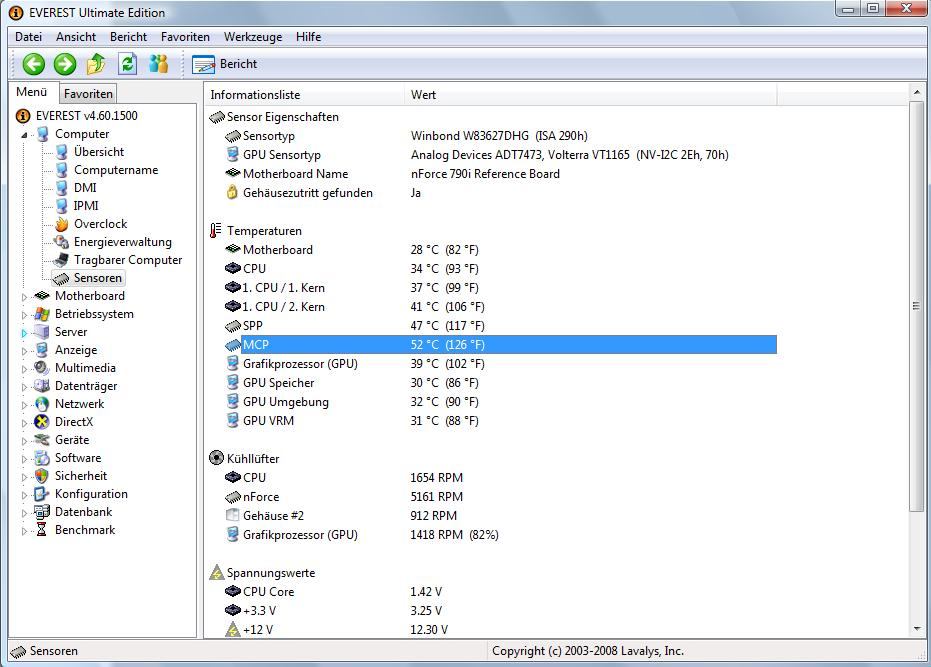Click the DirectX icon in the tree
The image size is (931, 667).
(x=42, y=422)
